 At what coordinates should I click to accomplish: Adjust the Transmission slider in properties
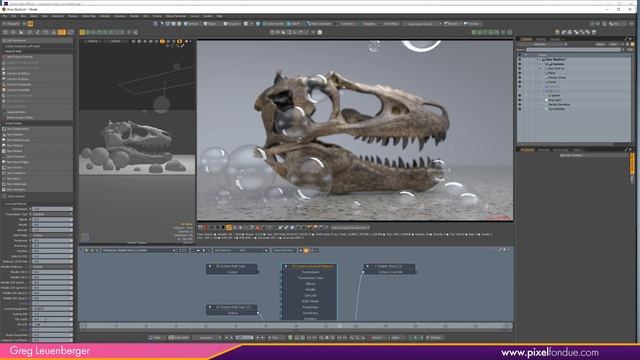pyautogui.click(x=52, y=209)
